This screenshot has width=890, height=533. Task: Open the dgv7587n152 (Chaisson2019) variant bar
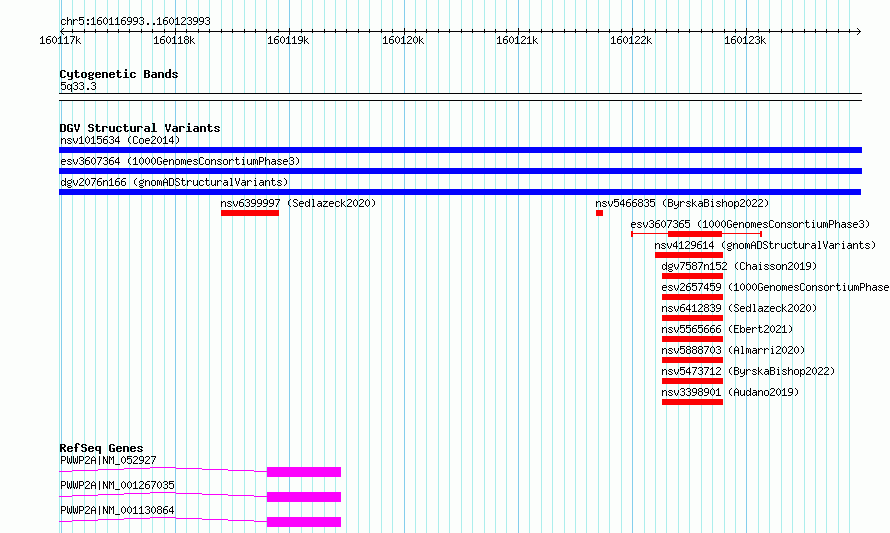click(692, 276)
